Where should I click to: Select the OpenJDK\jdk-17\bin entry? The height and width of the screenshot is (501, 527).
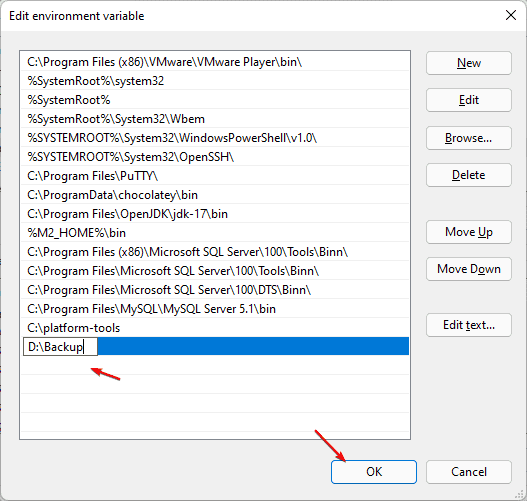click(215, 214)
